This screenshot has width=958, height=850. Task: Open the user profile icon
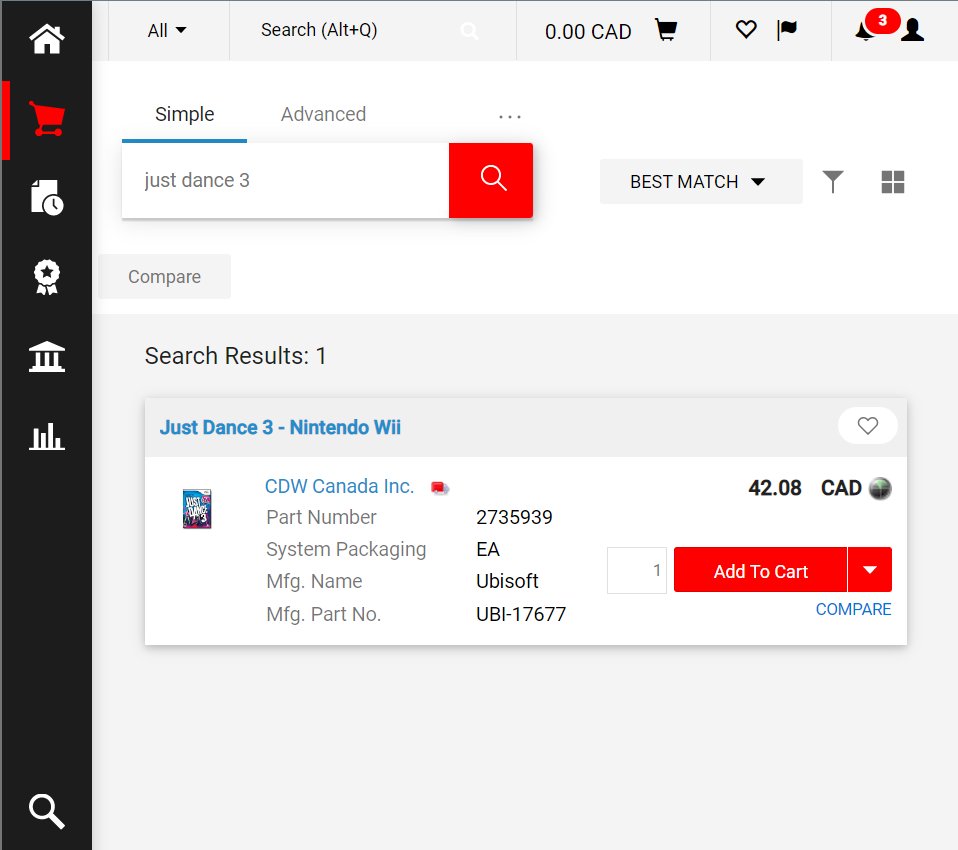coord(912,30)
